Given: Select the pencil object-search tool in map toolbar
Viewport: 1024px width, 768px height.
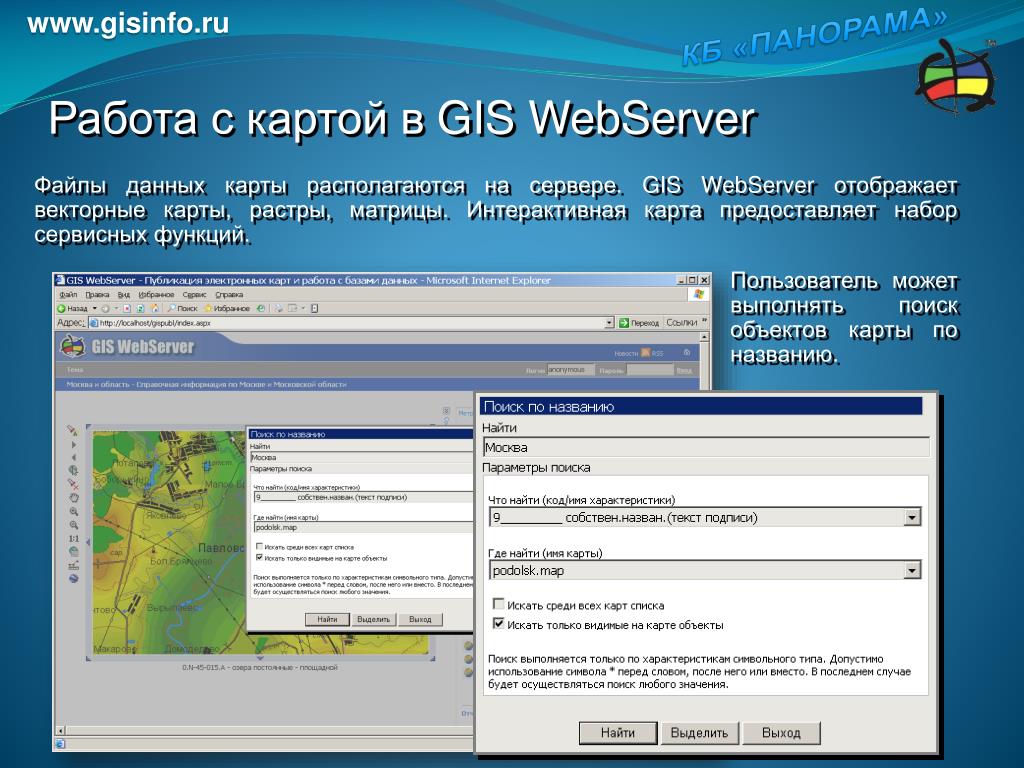Looking at the screenshot, I should (72, 430).
